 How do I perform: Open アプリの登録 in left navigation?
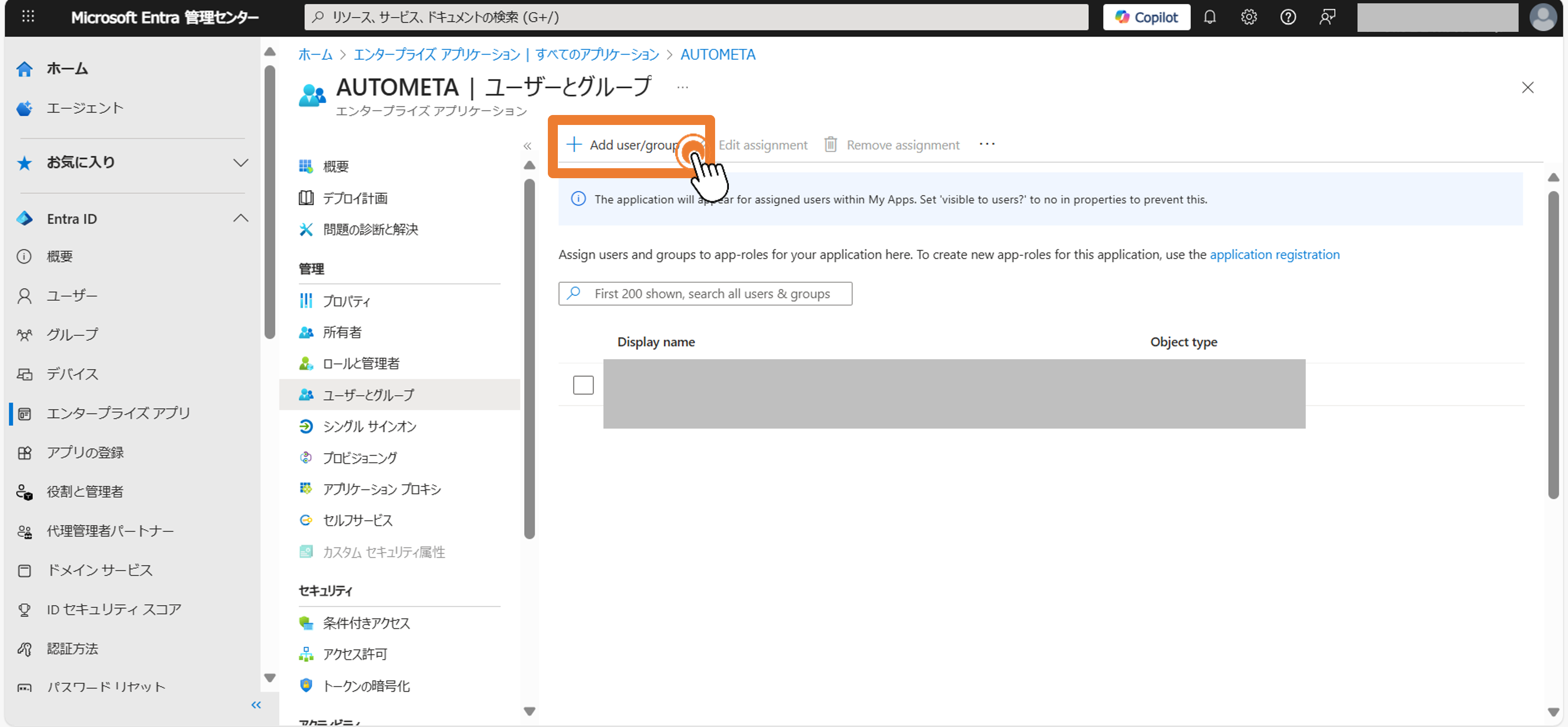[85, 452]
